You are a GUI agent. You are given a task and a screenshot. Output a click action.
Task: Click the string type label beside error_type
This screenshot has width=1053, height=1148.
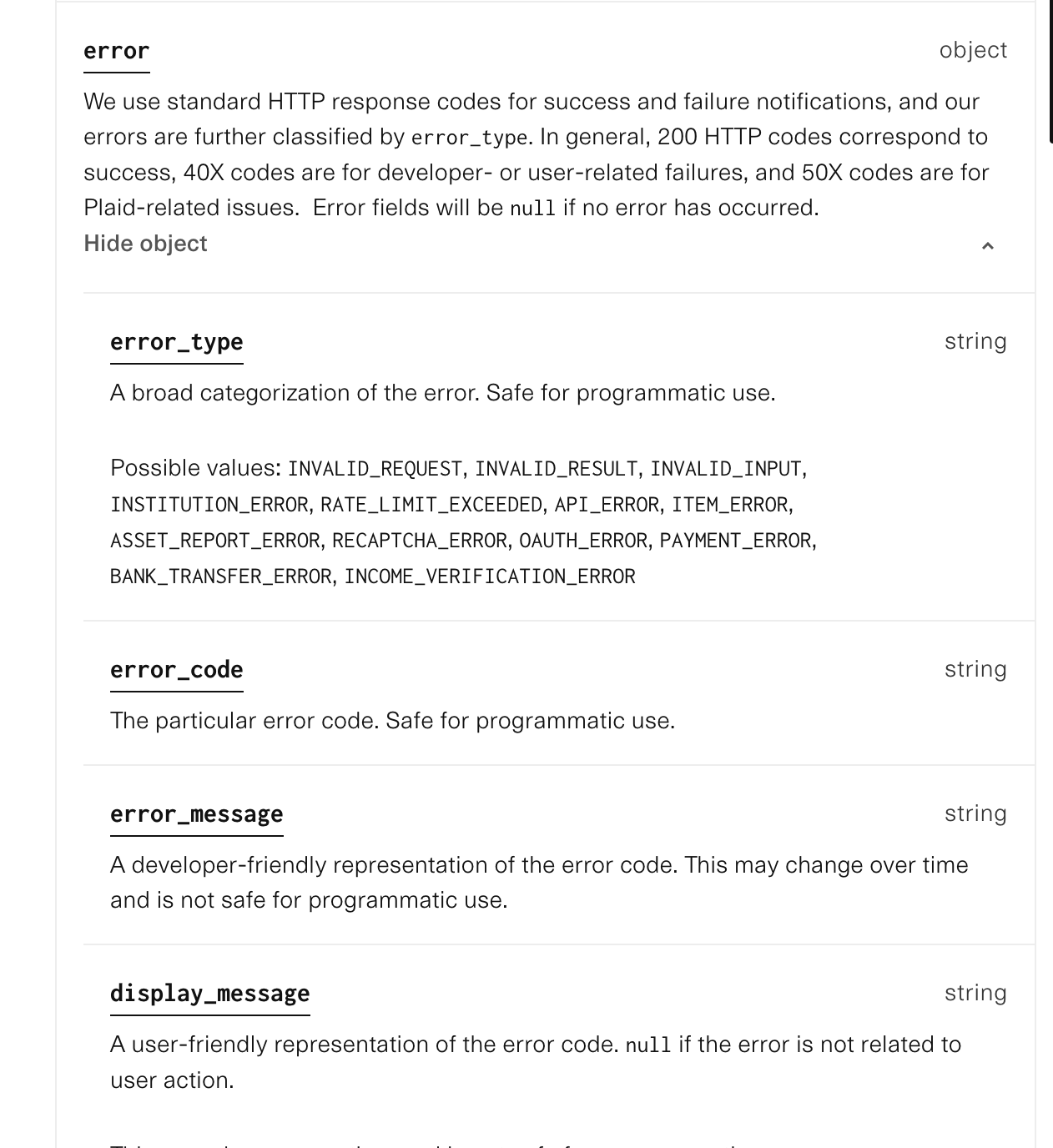(975, 340)
